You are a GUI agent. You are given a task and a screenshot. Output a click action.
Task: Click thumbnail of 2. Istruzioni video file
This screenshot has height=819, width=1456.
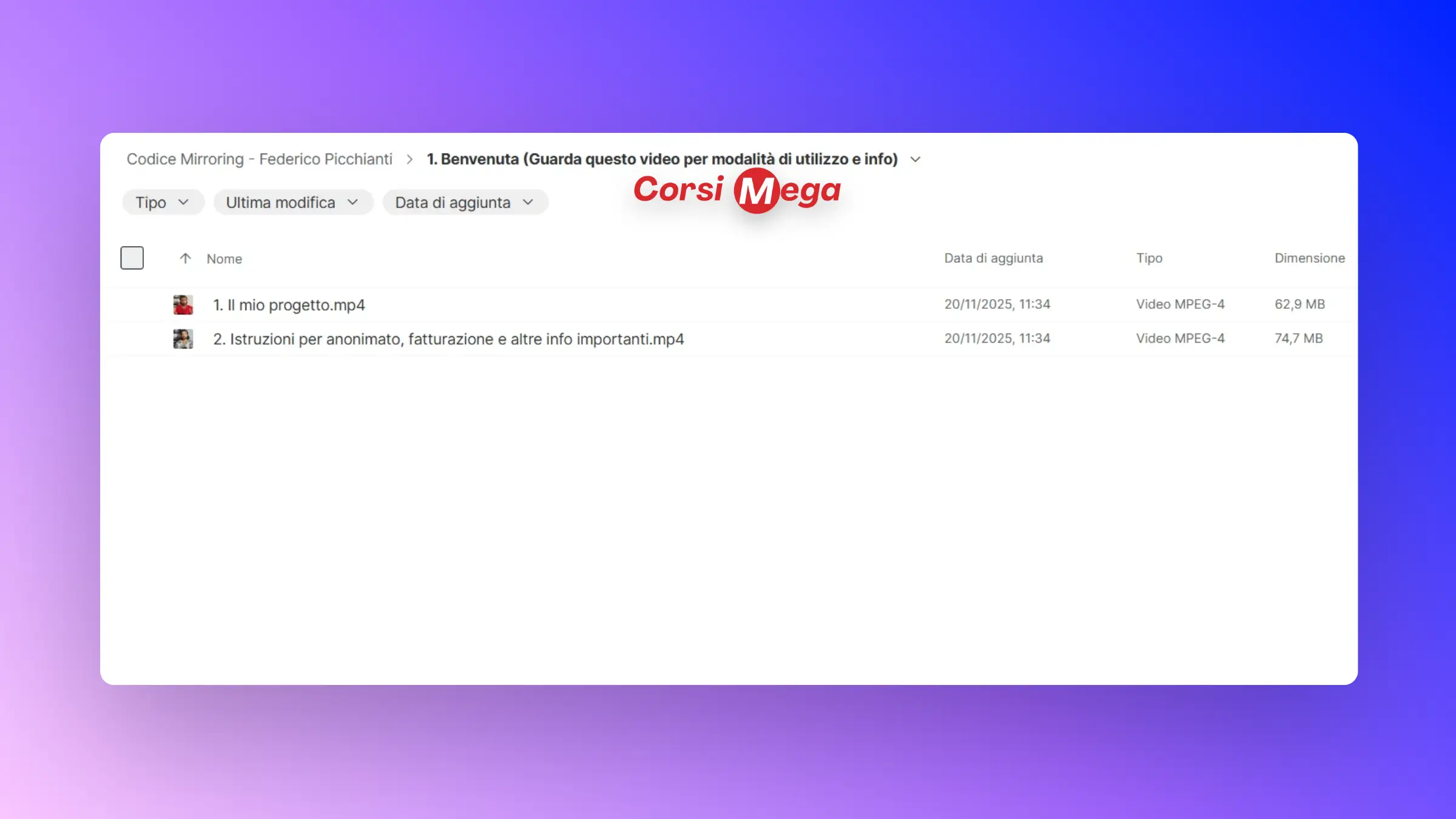click(x=183, y=339)
